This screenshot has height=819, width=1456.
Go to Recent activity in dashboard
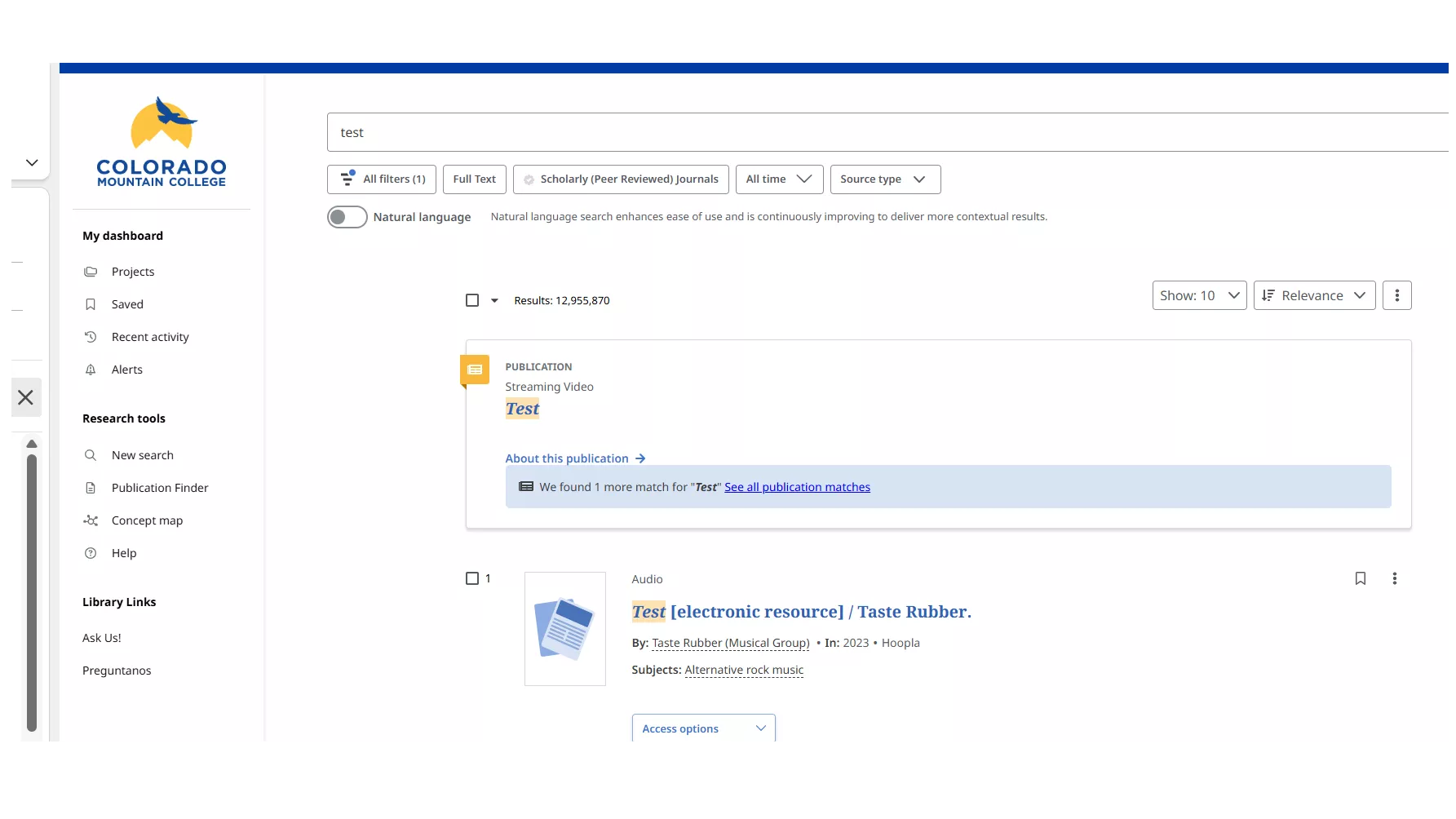coord(150,337)
